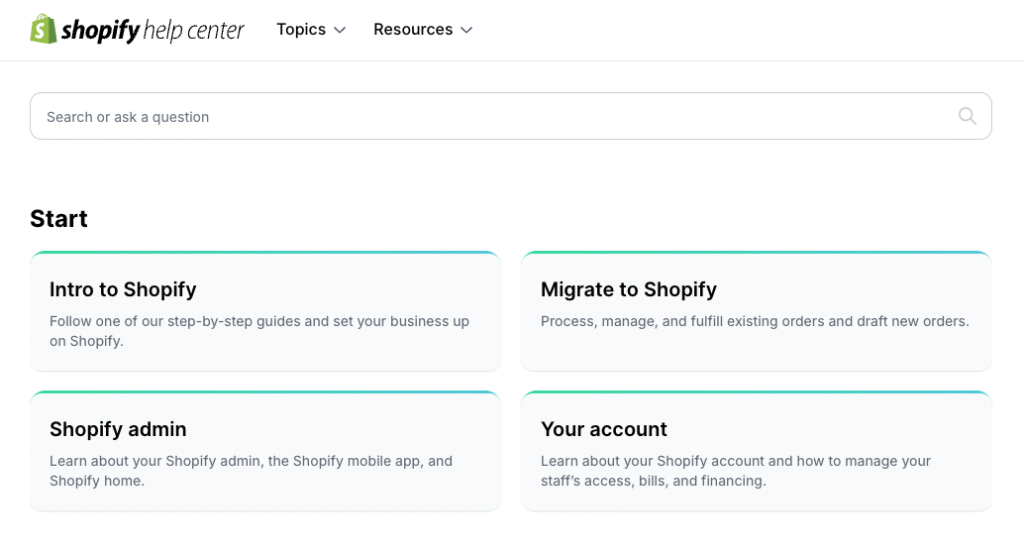
Task: Click the search magnifier icon
Action: coord(967,116)
